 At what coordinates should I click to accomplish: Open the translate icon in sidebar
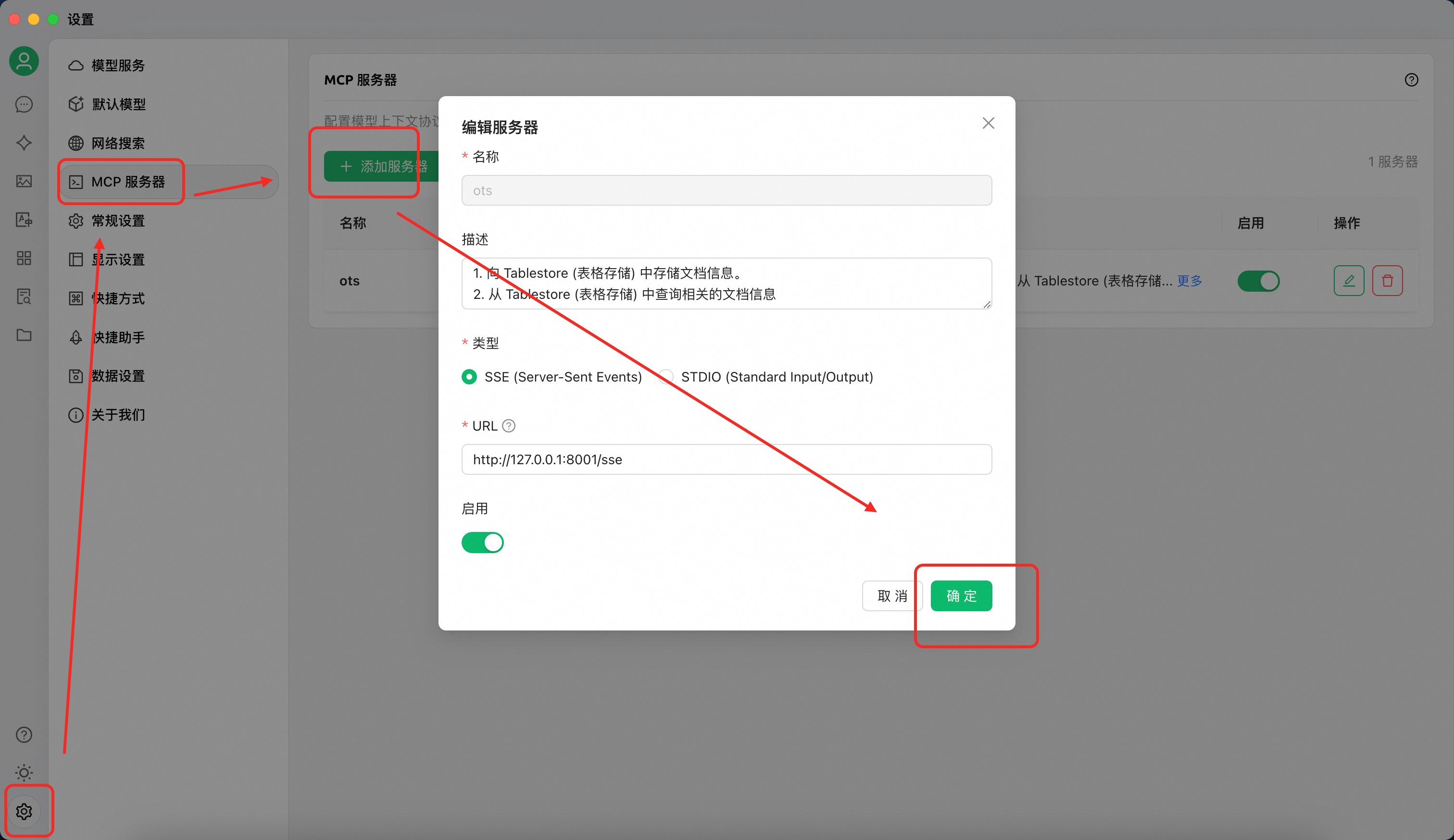[24, 220]
